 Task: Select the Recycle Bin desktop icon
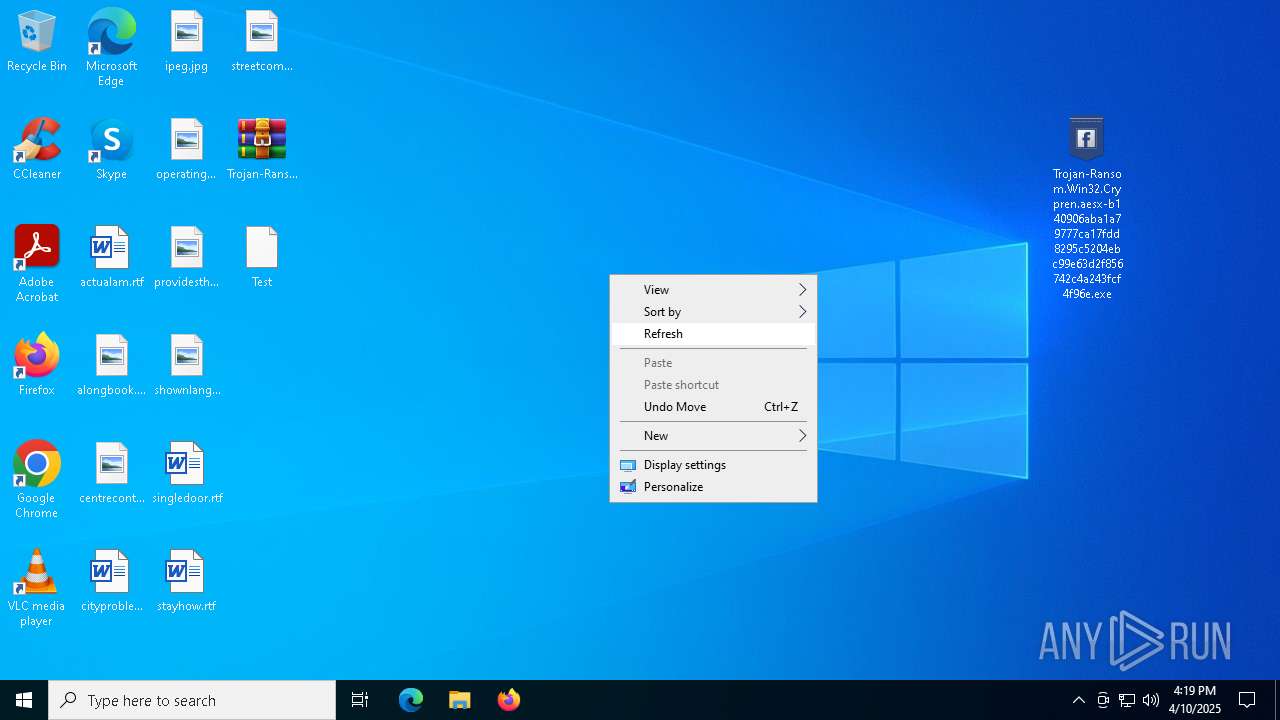(x=37, y=41)
